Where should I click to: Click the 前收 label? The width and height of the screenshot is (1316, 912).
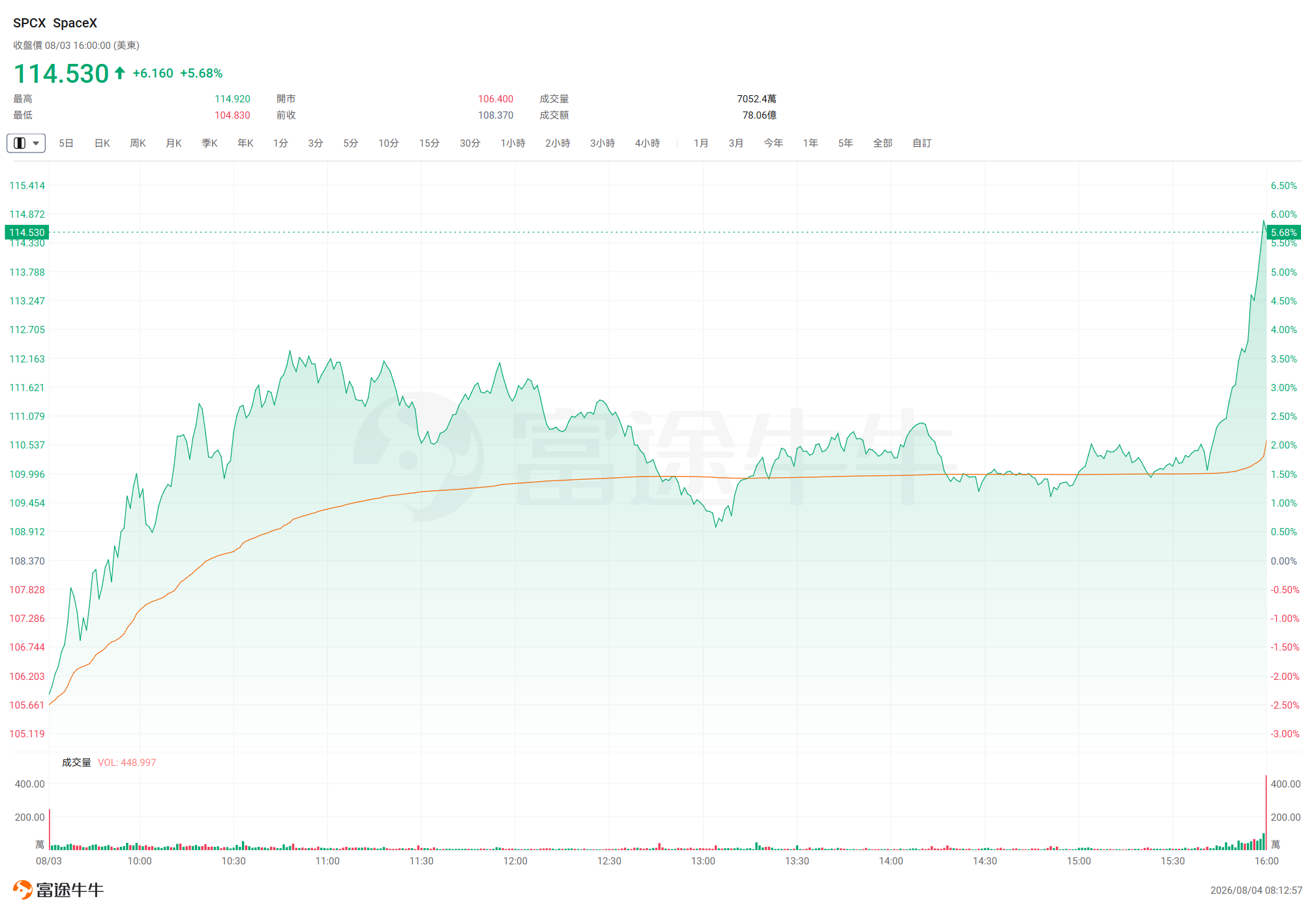tap(286, 115)
